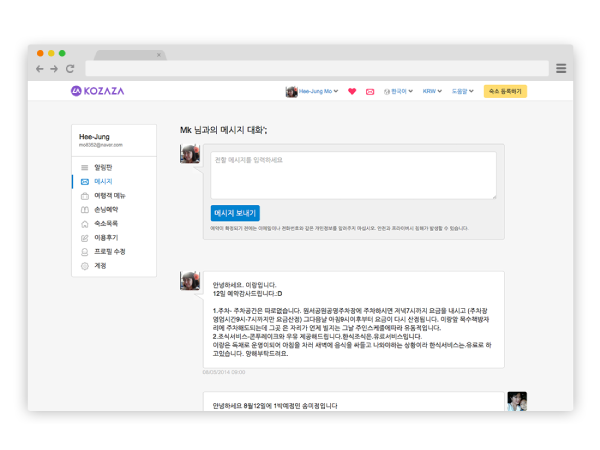600x450 pixels.
Task: Select 숙소목록 in the sidebar
Action: 106,223
